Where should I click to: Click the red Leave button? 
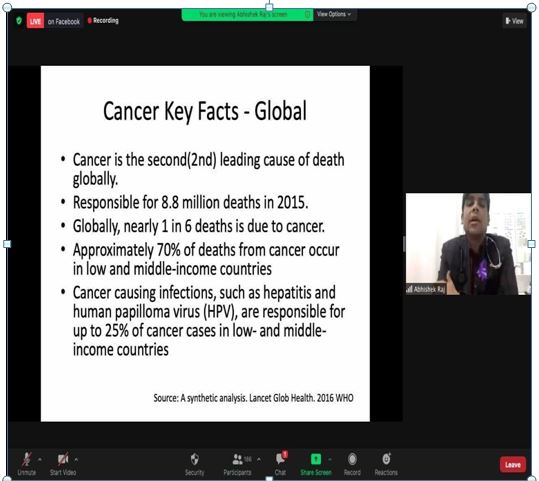coord(513,465)
